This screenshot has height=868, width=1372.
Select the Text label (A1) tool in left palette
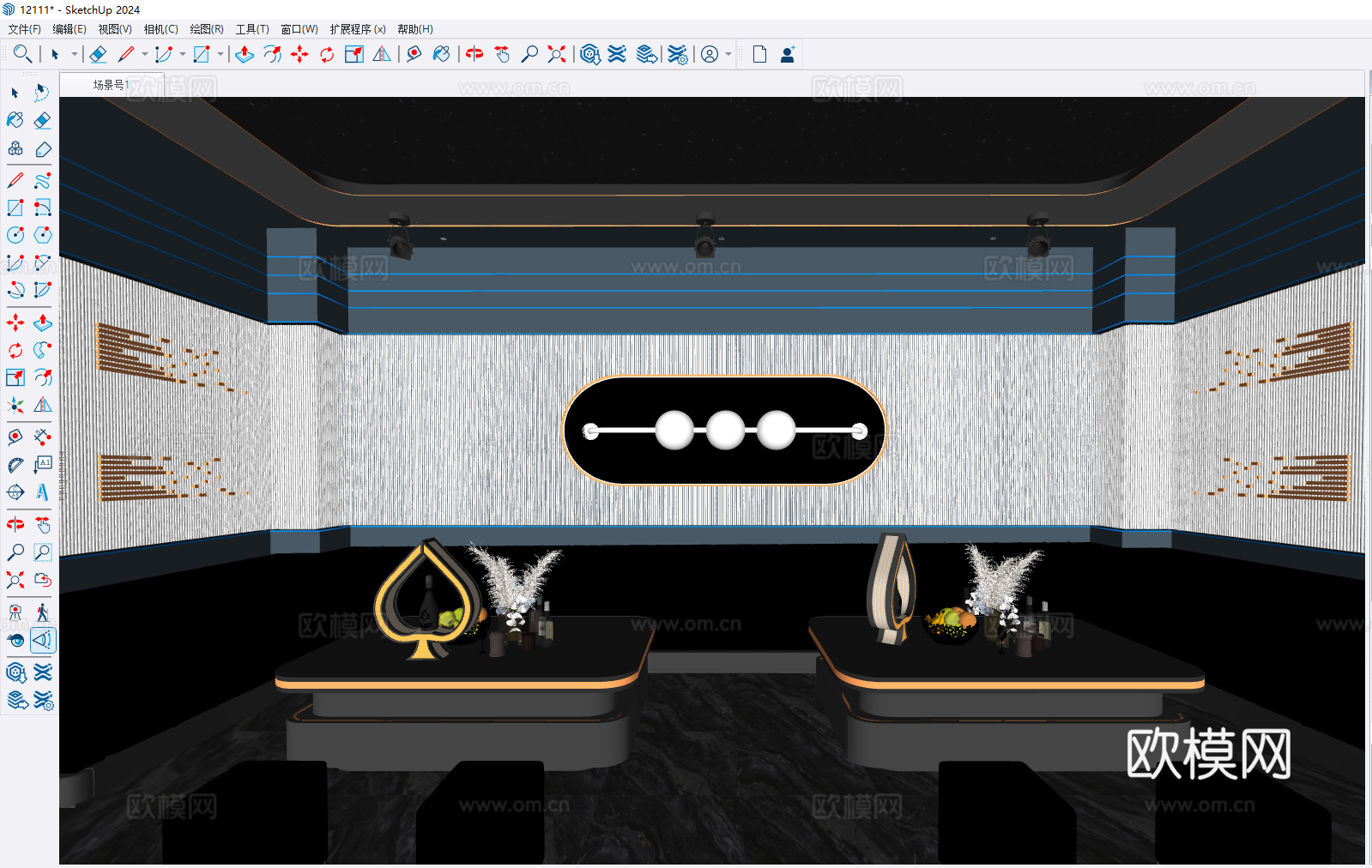tap(42, 465)
